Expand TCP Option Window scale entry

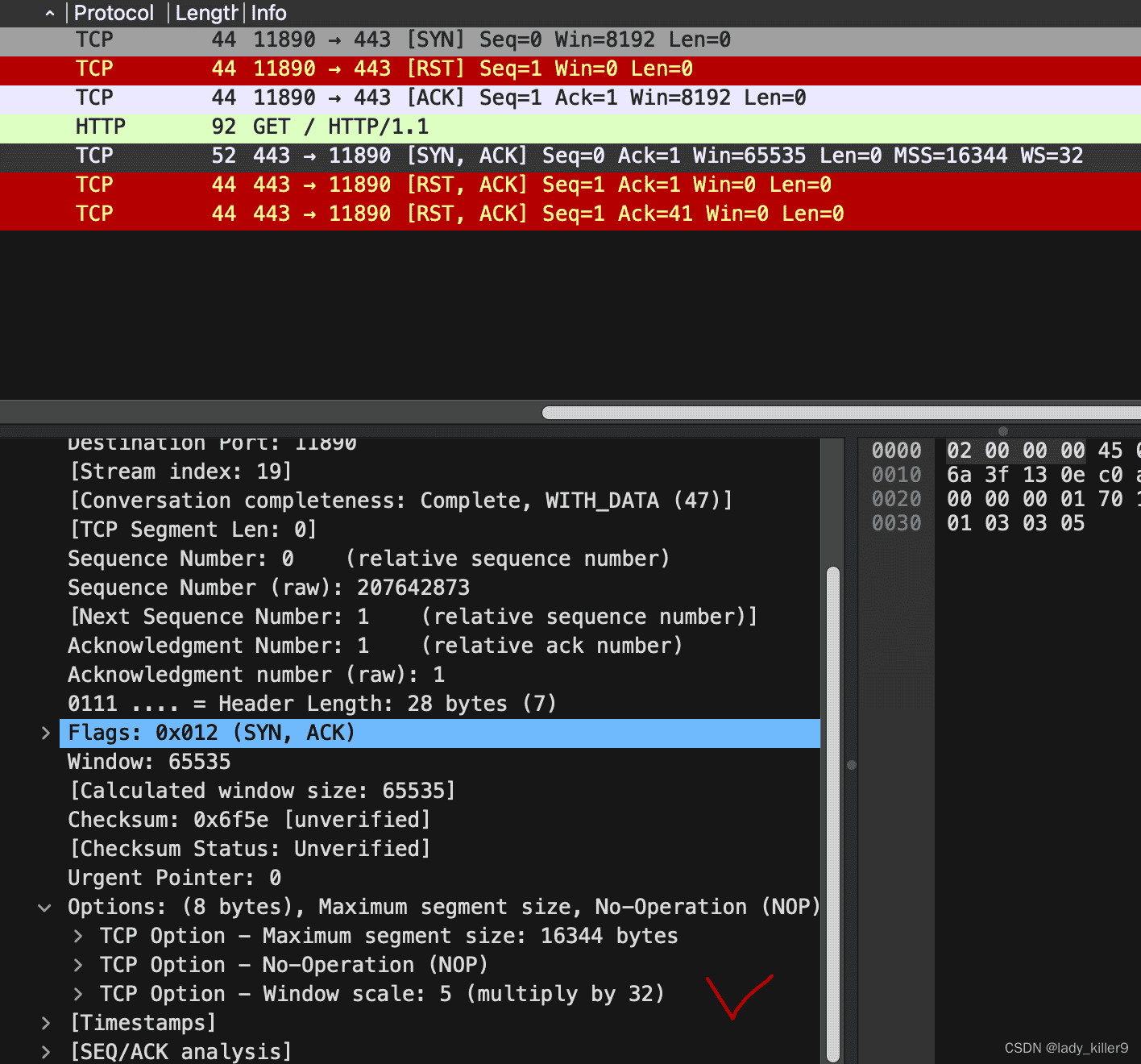pyautogui.click(x=78, y=994)
